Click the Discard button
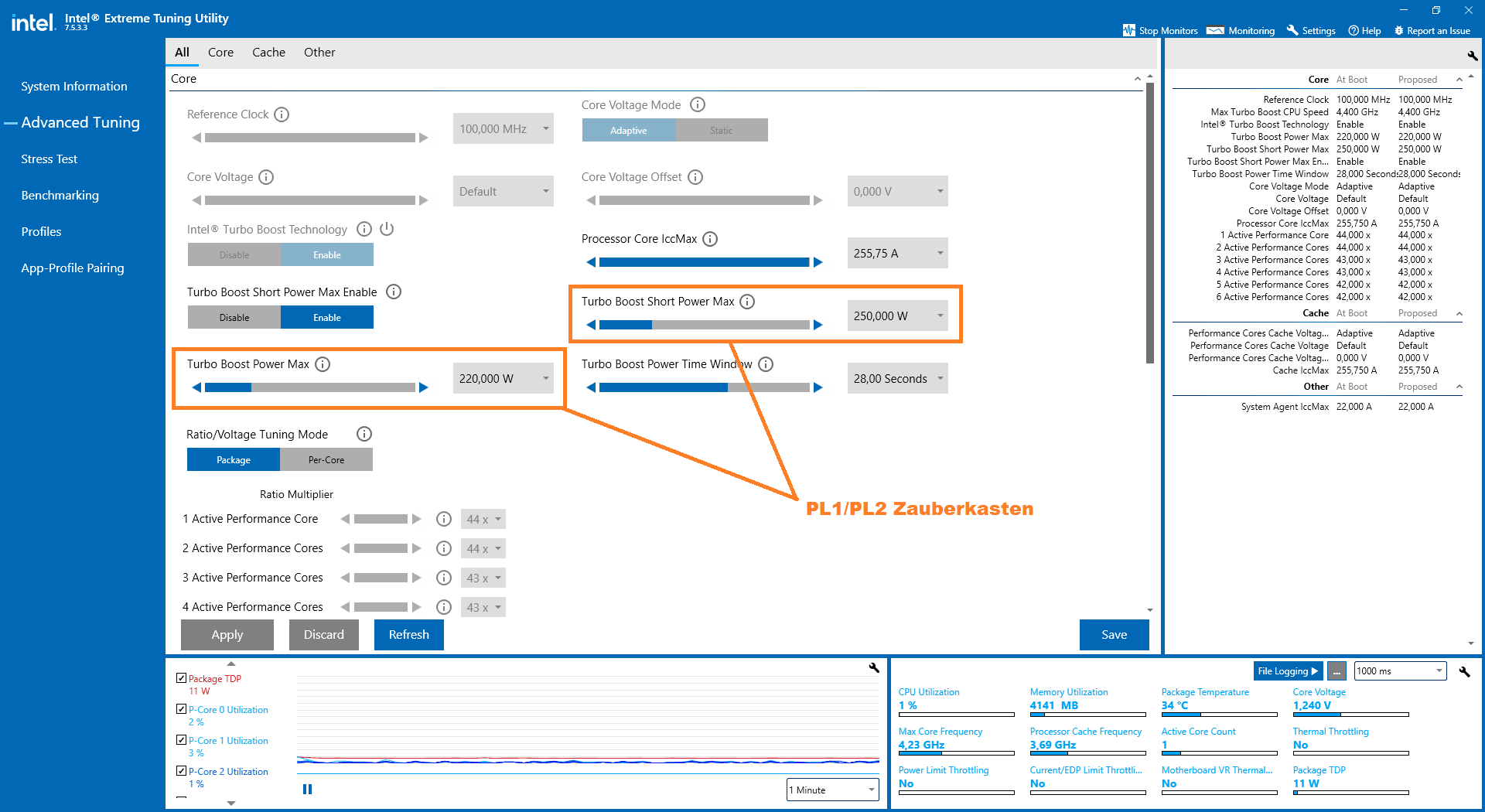This screenshot has width=1485, height=812. [324, 635]
